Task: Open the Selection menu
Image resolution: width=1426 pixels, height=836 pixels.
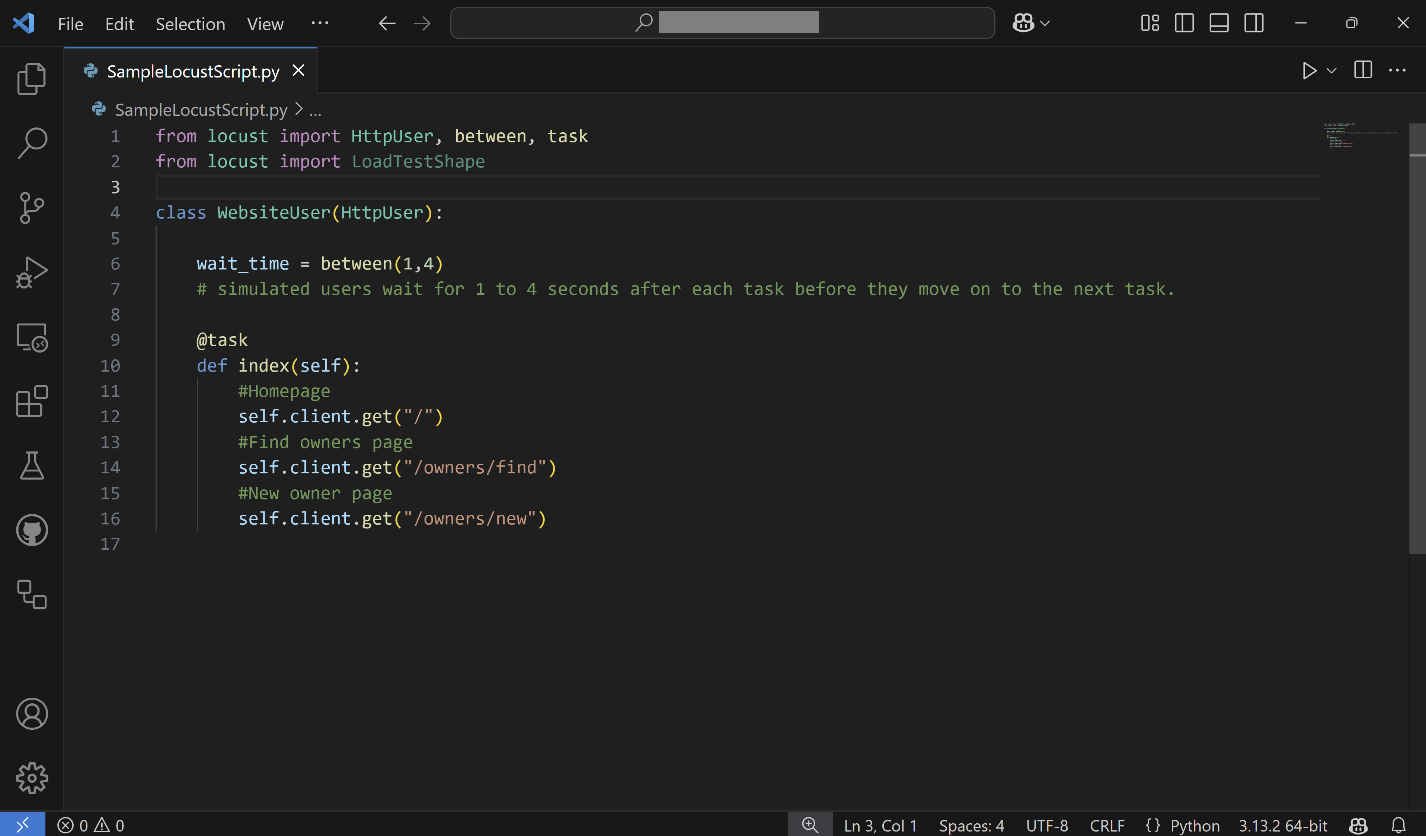Action: pos(190,24)
